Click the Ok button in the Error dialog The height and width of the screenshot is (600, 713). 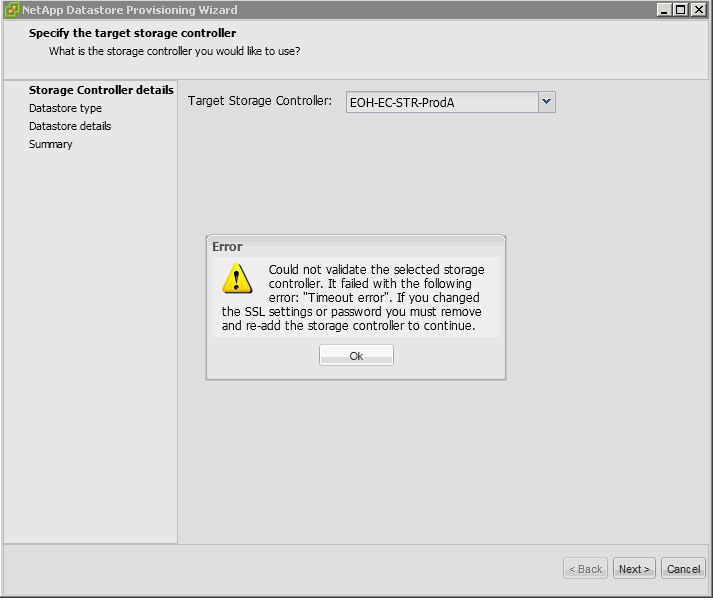pos(356,355)
